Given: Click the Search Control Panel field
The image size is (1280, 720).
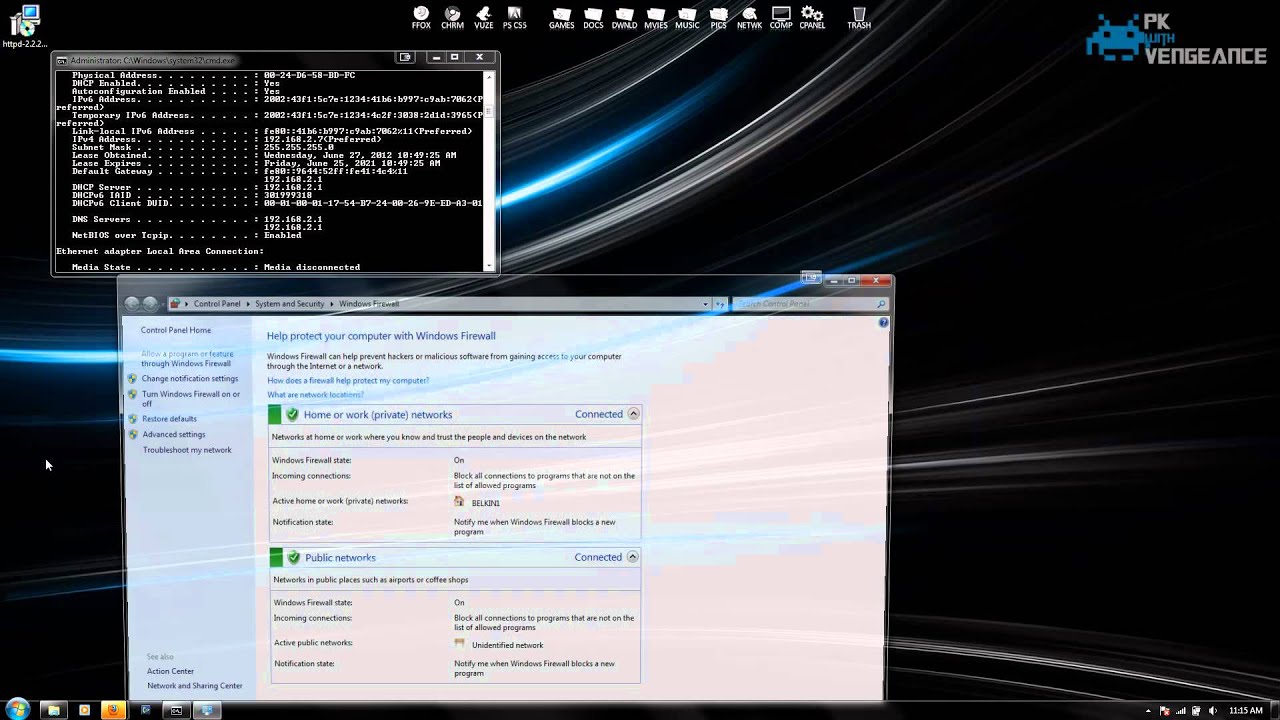Looking at the screenshot, I should [x=810, y=304].
